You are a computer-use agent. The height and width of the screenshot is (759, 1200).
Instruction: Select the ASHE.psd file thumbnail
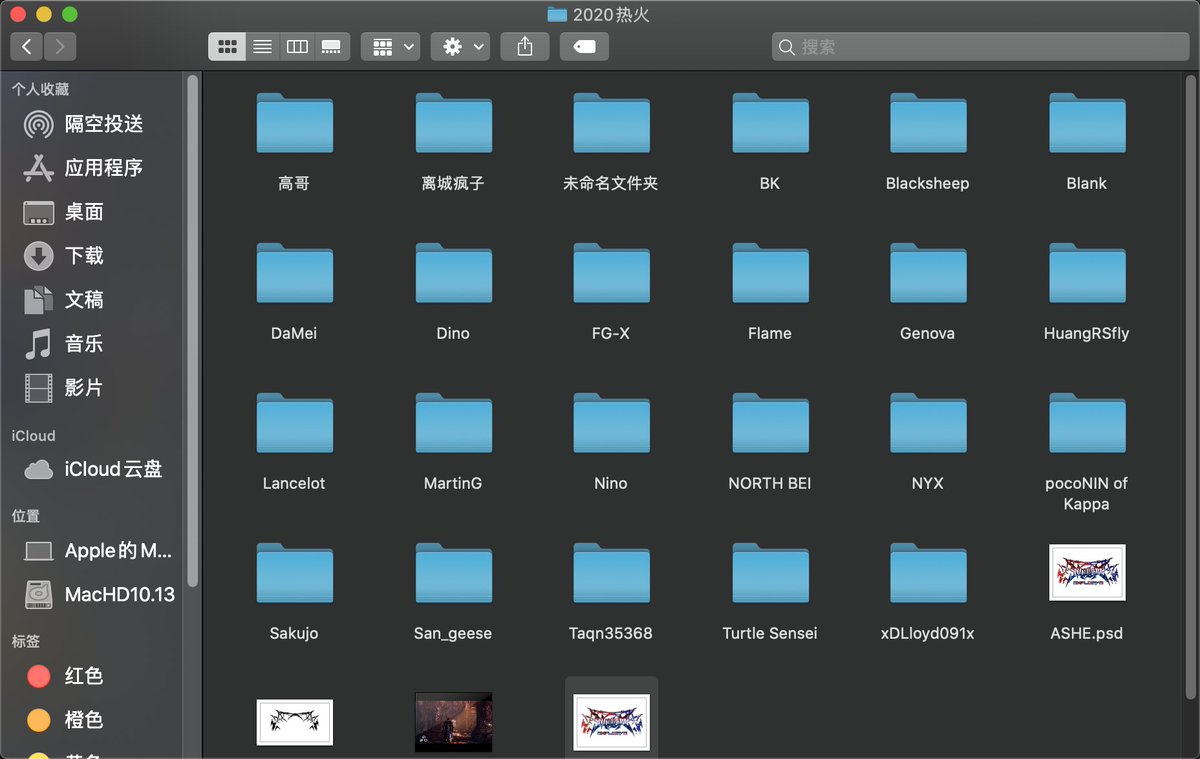[x=1087, y=573]
